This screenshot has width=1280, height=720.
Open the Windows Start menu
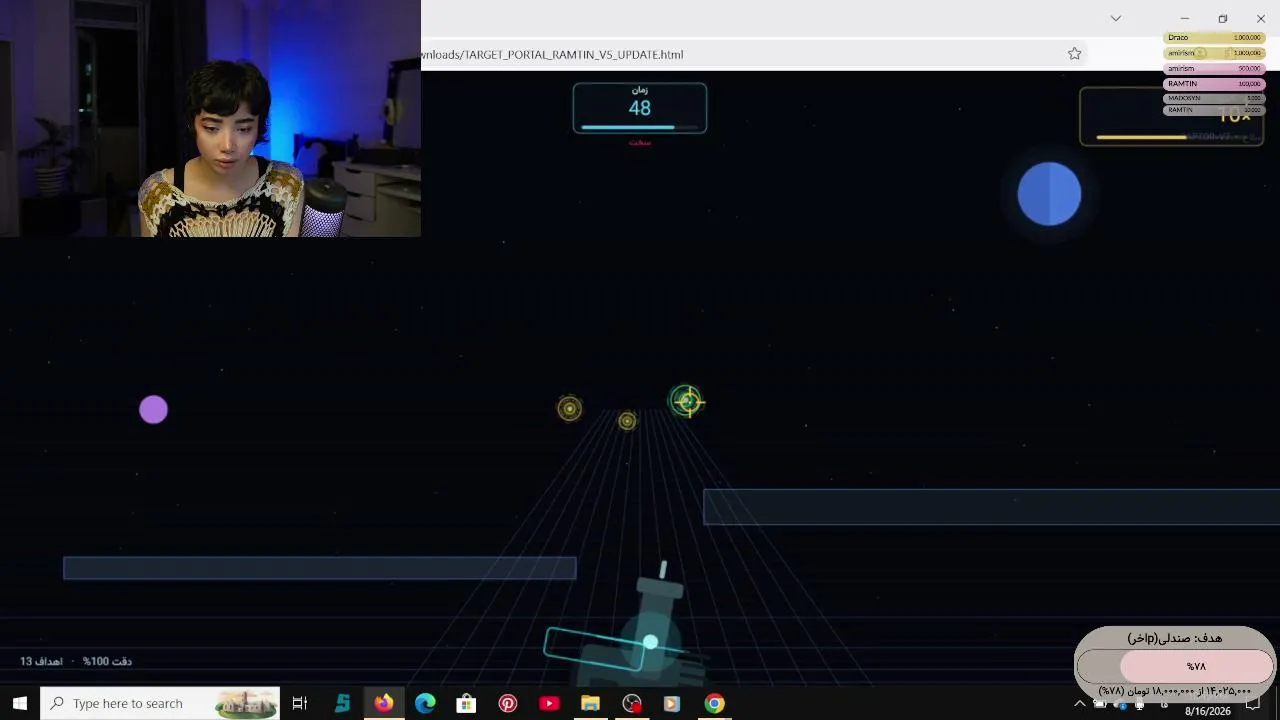20,703
